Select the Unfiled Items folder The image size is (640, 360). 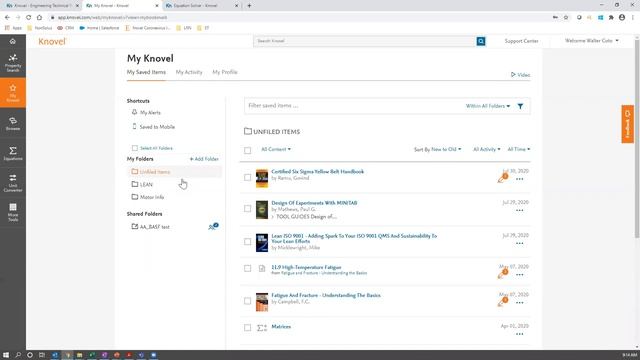click(x=175, y=172)
